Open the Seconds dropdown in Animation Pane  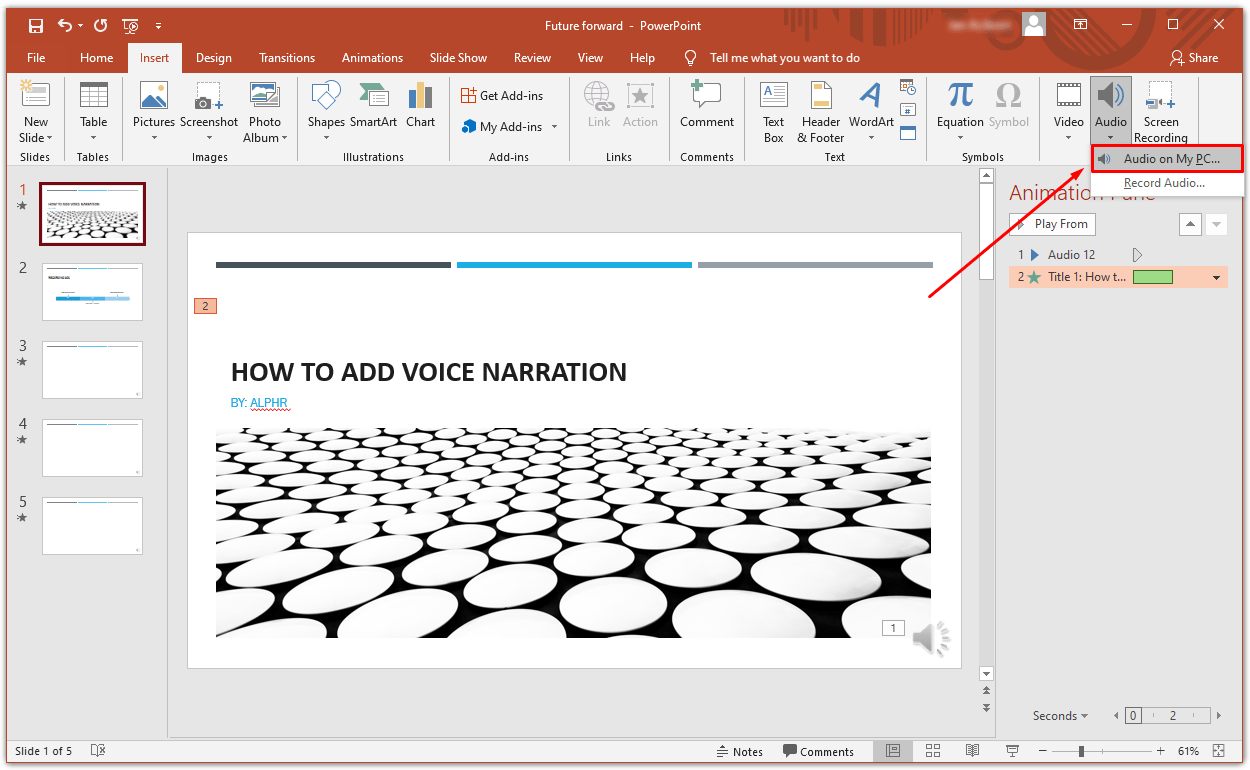[1059, 715]
